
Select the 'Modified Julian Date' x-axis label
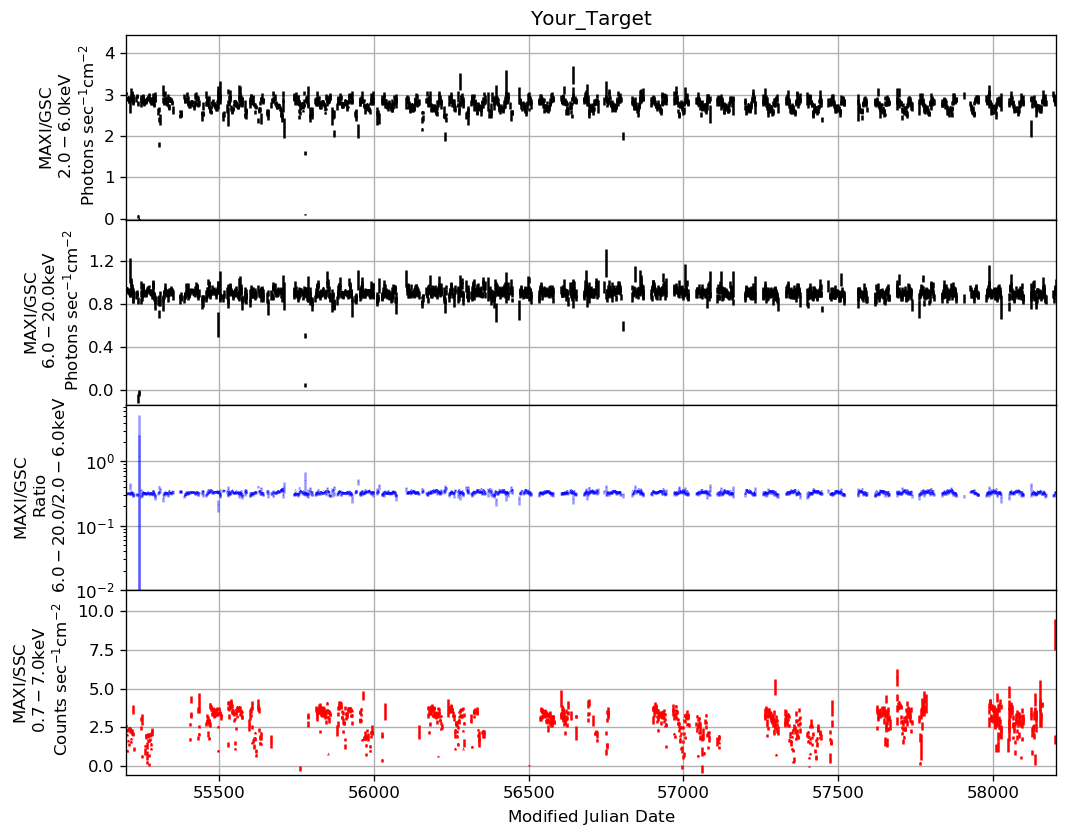591,816
